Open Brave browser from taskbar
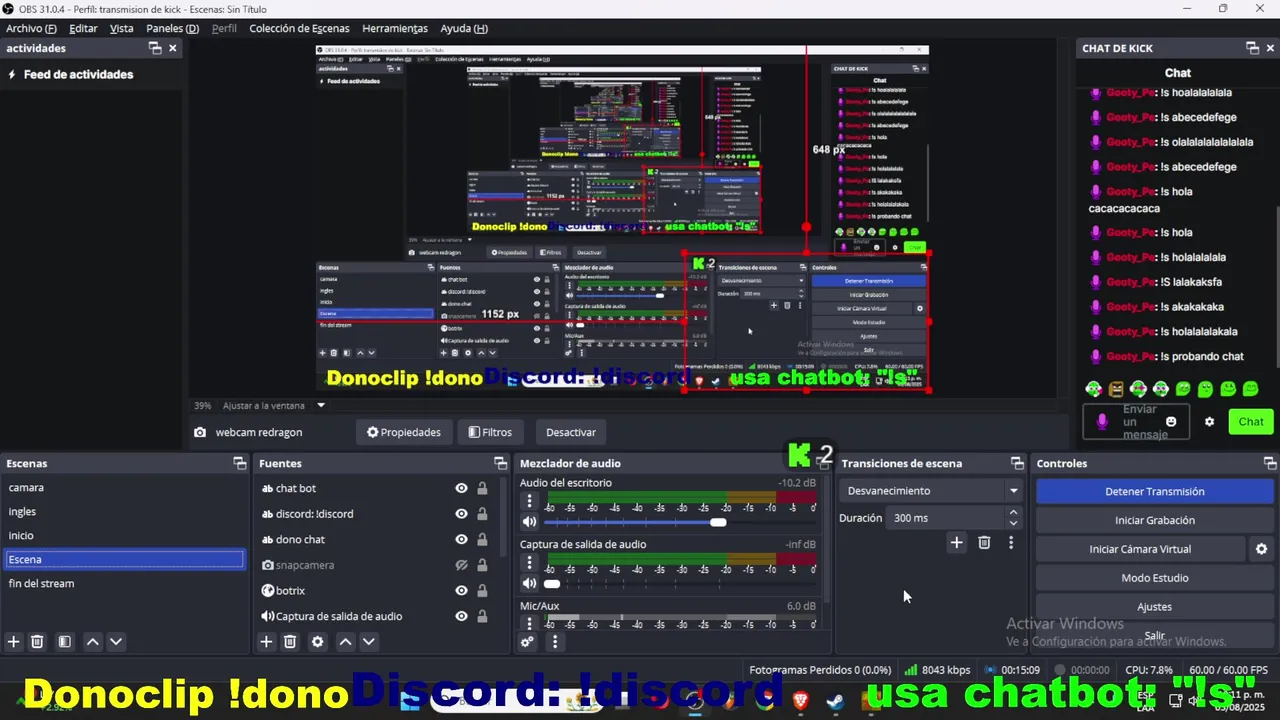 click(800, 701)
